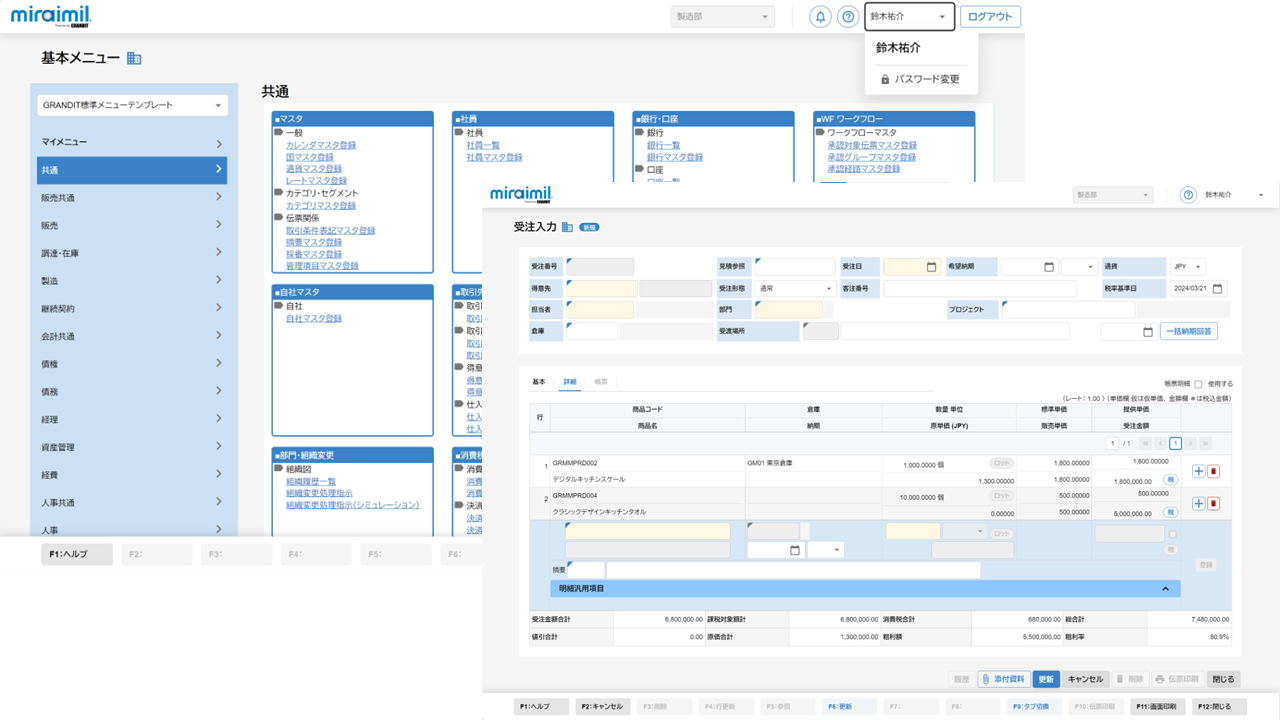Image resolution: width=1280 pixels, height=720 pixels.
Task: Click the ログアウト button
Action: click(x=990, y=17)
